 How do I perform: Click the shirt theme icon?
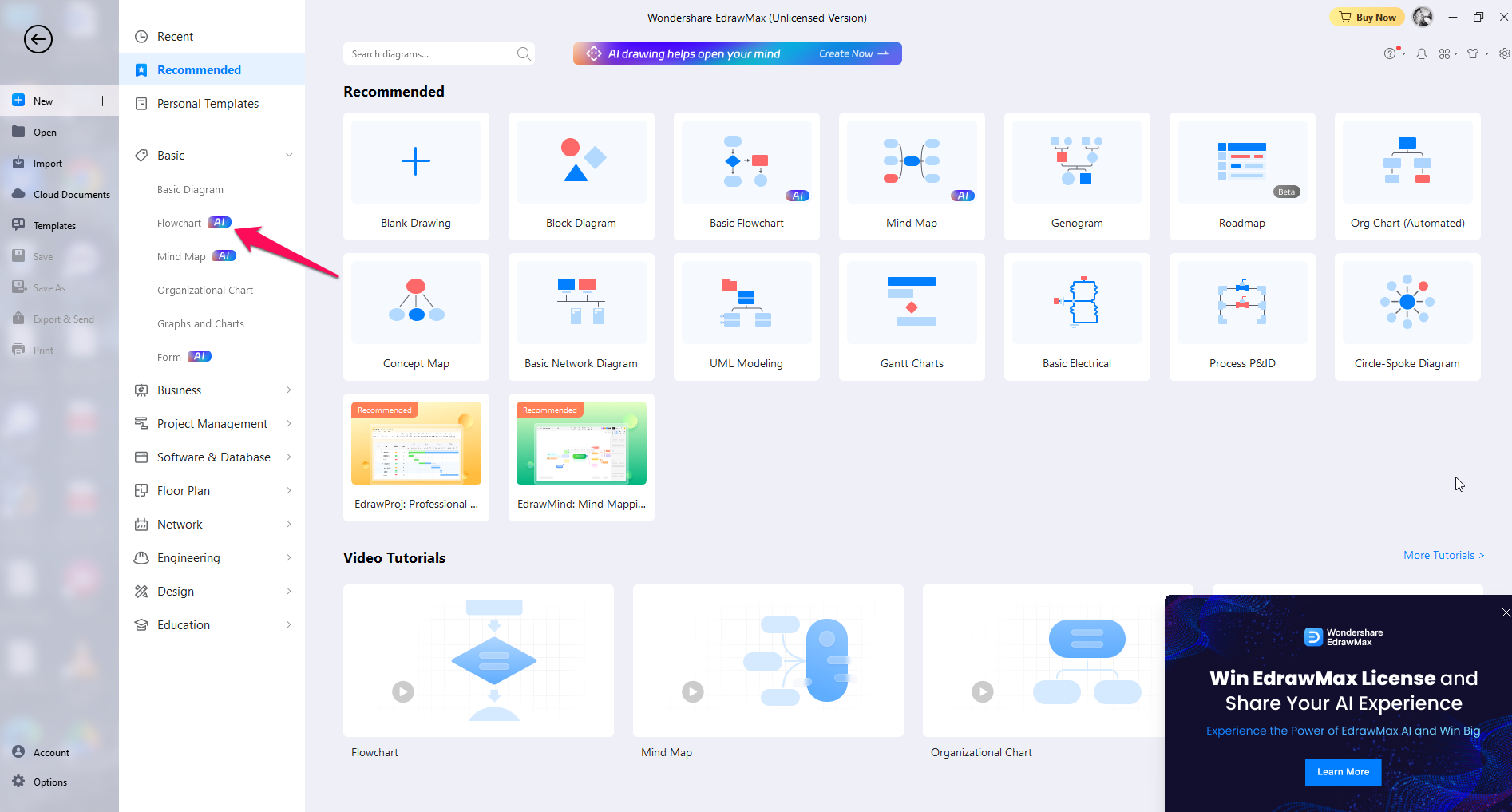(1473, 53)
